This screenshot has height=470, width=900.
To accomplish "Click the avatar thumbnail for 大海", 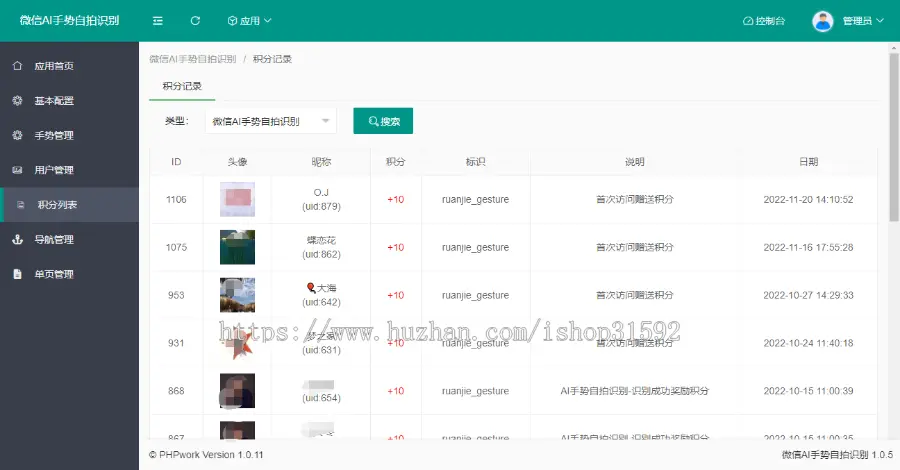I will (237, 295).
